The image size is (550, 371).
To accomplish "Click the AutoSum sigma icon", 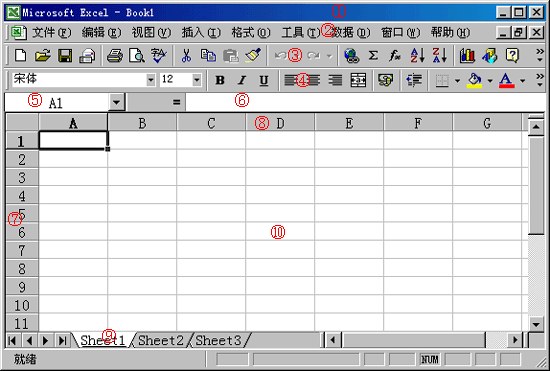I will point(373,55).
